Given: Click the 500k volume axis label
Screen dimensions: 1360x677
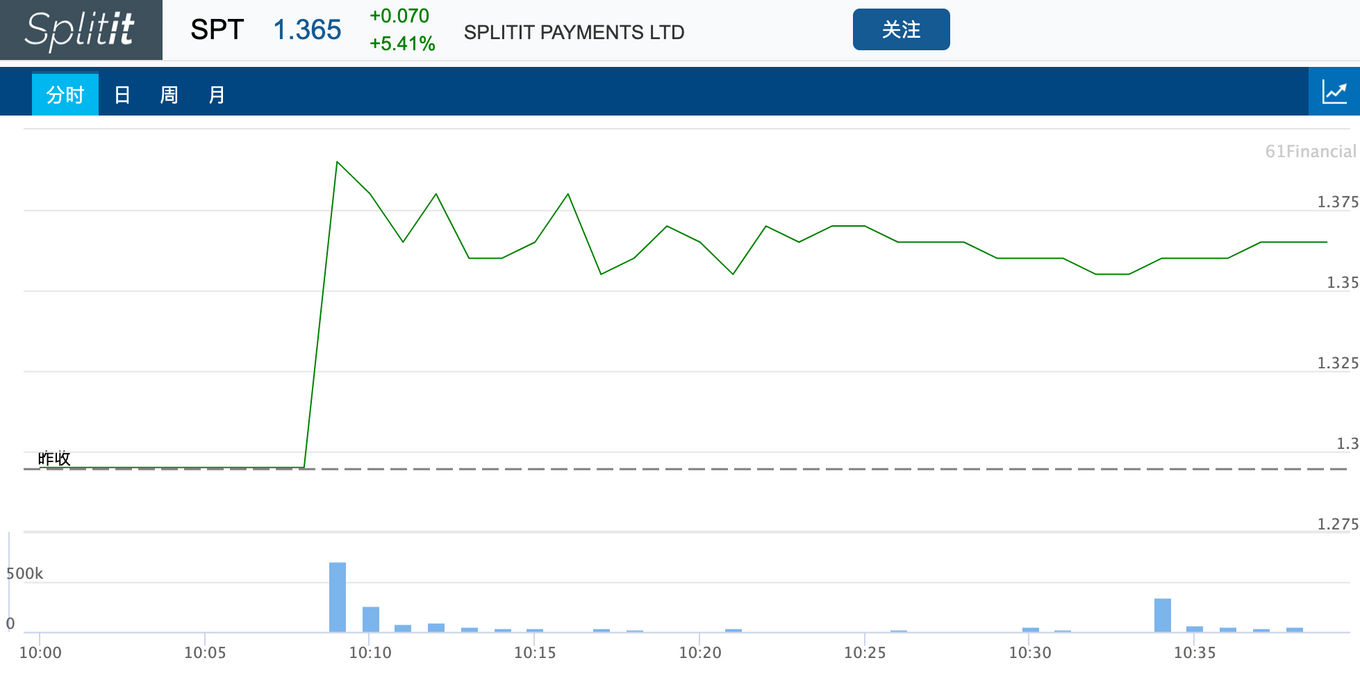Looking at the screenshot, I should pyautogui.click(x=24, y=574).
